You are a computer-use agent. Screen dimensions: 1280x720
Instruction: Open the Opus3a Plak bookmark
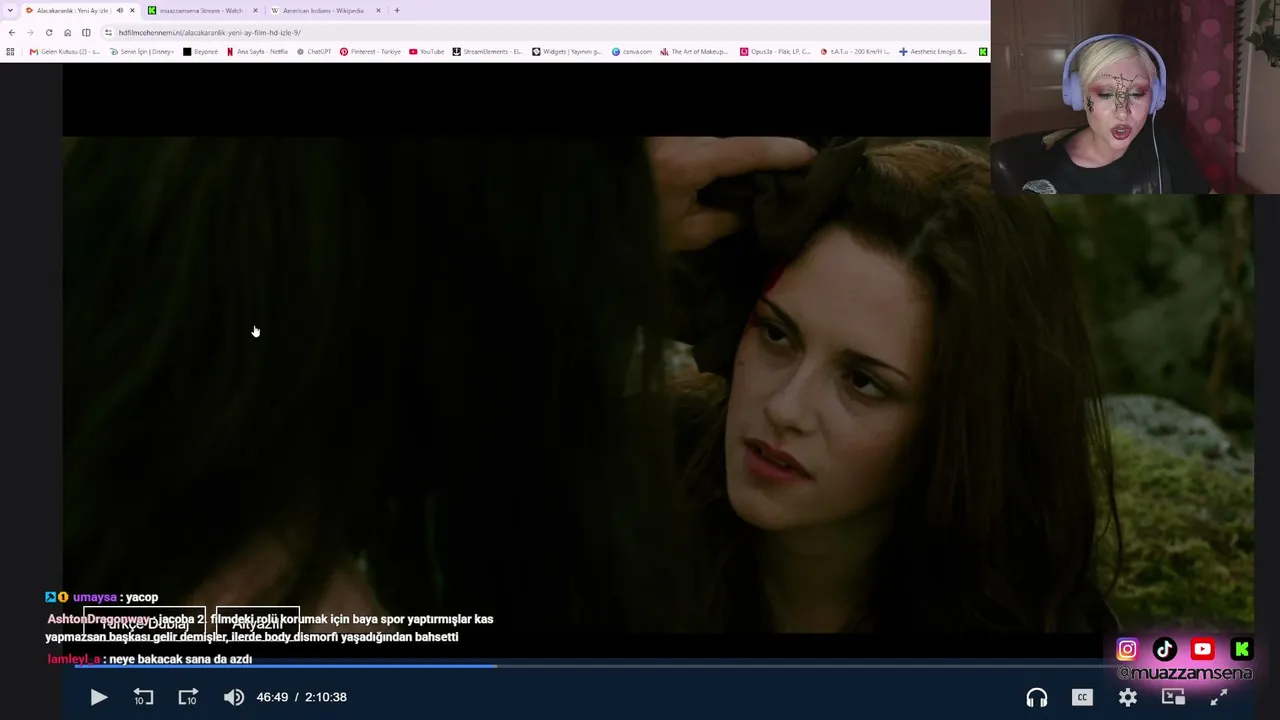[775, 51]
